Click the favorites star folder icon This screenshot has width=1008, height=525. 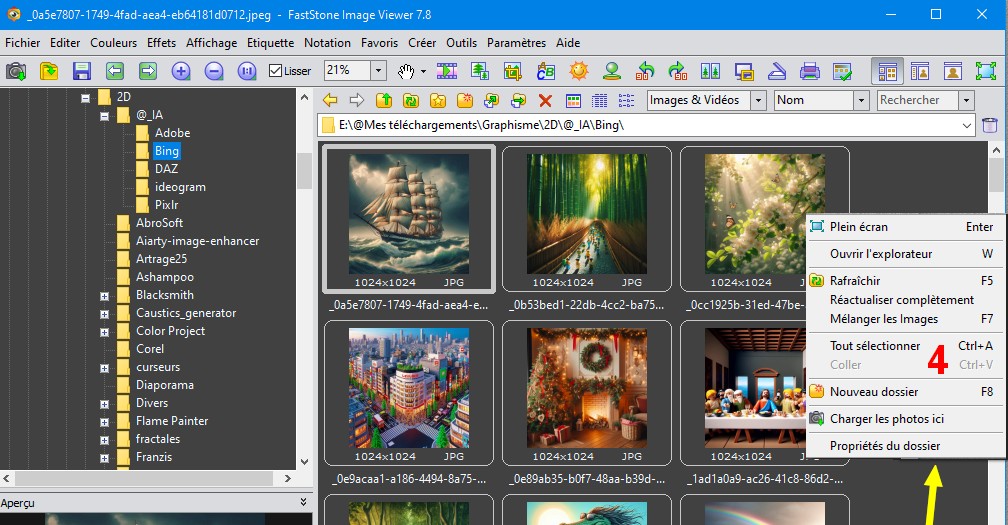(x=438, y=100)
